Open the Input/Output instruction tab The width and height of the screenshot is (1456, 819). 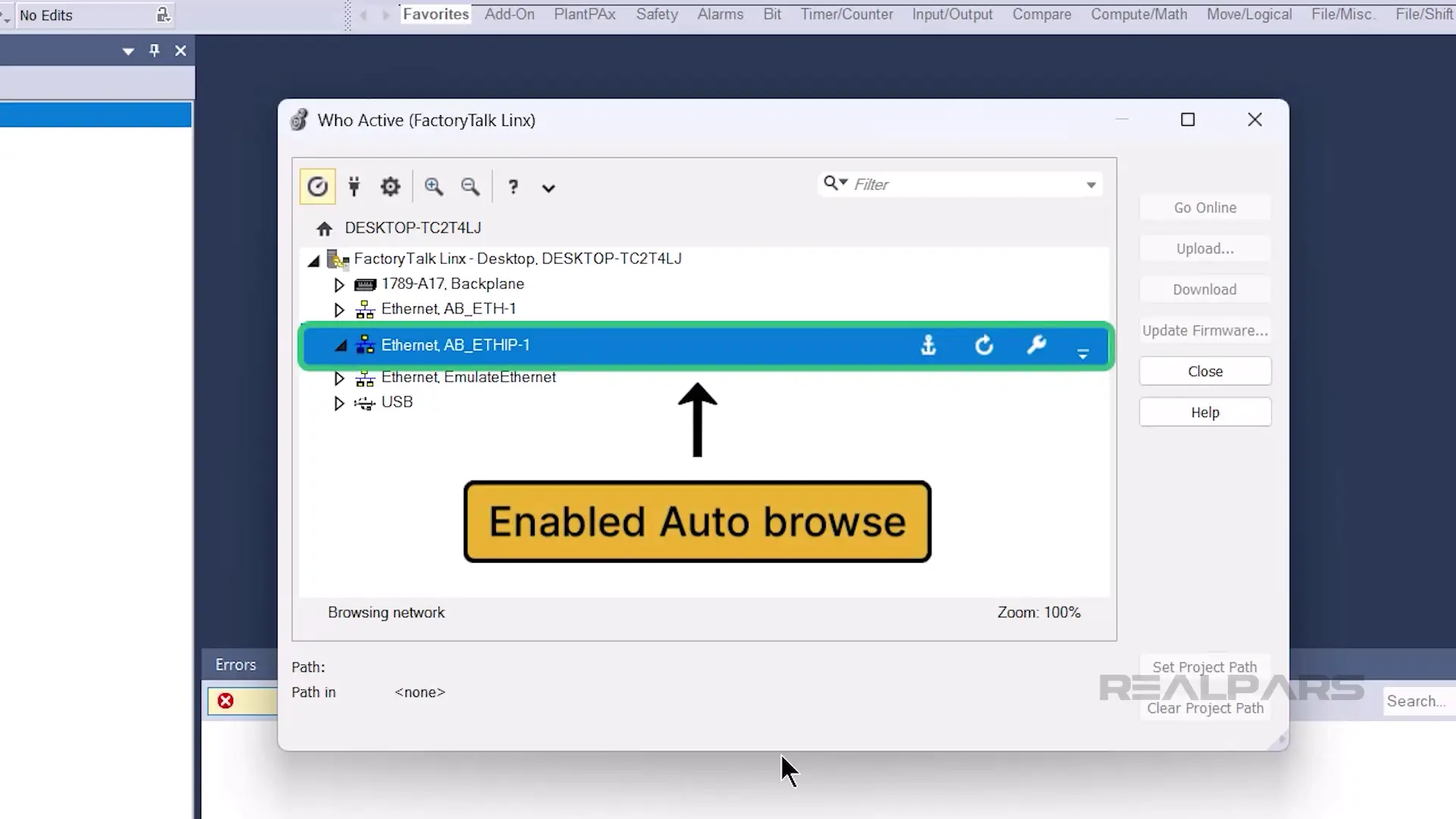[952, 14]
